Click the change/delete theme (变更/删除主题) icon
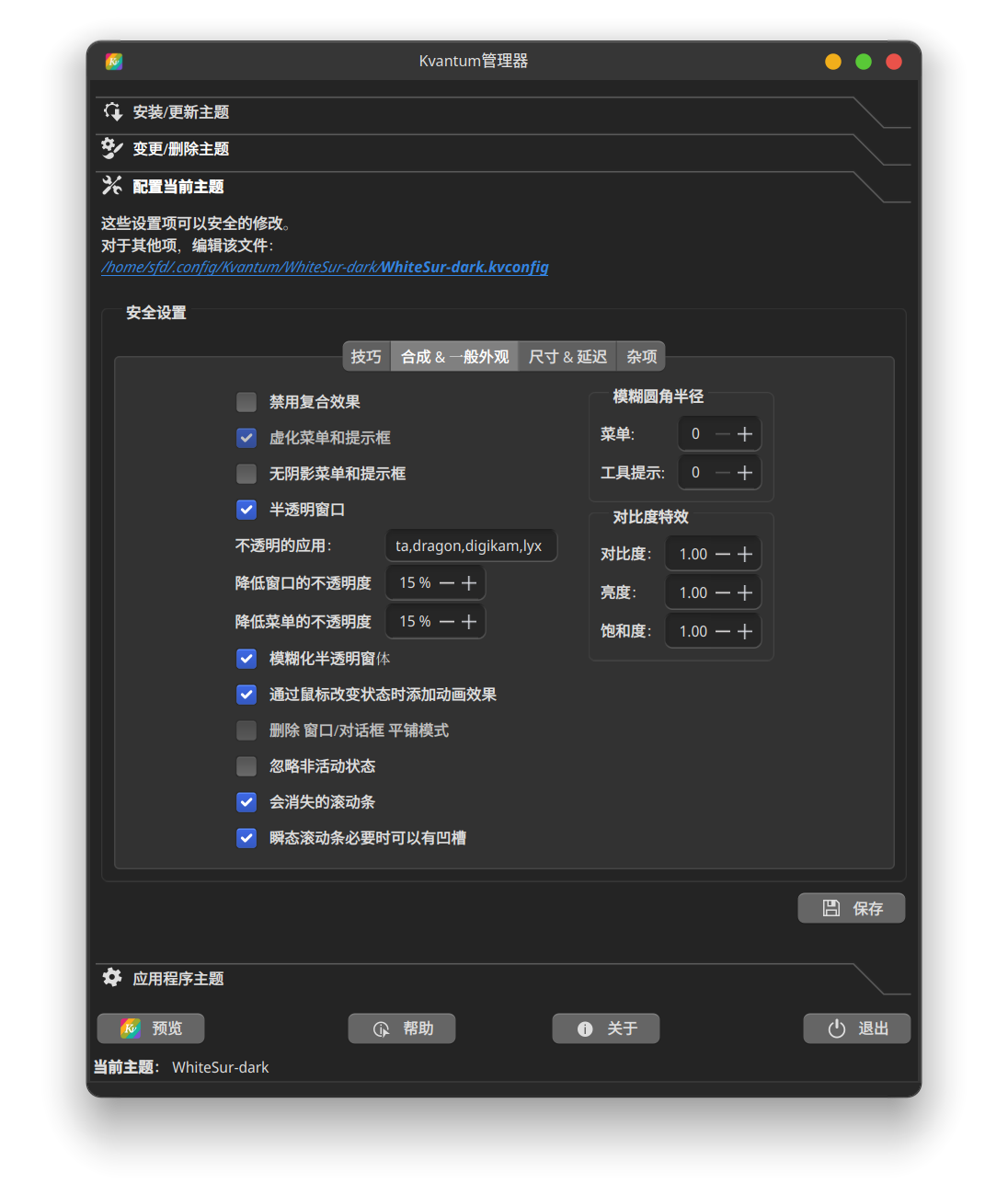The width and height of the screenshot is (1008, 1195). click(112, 148)
